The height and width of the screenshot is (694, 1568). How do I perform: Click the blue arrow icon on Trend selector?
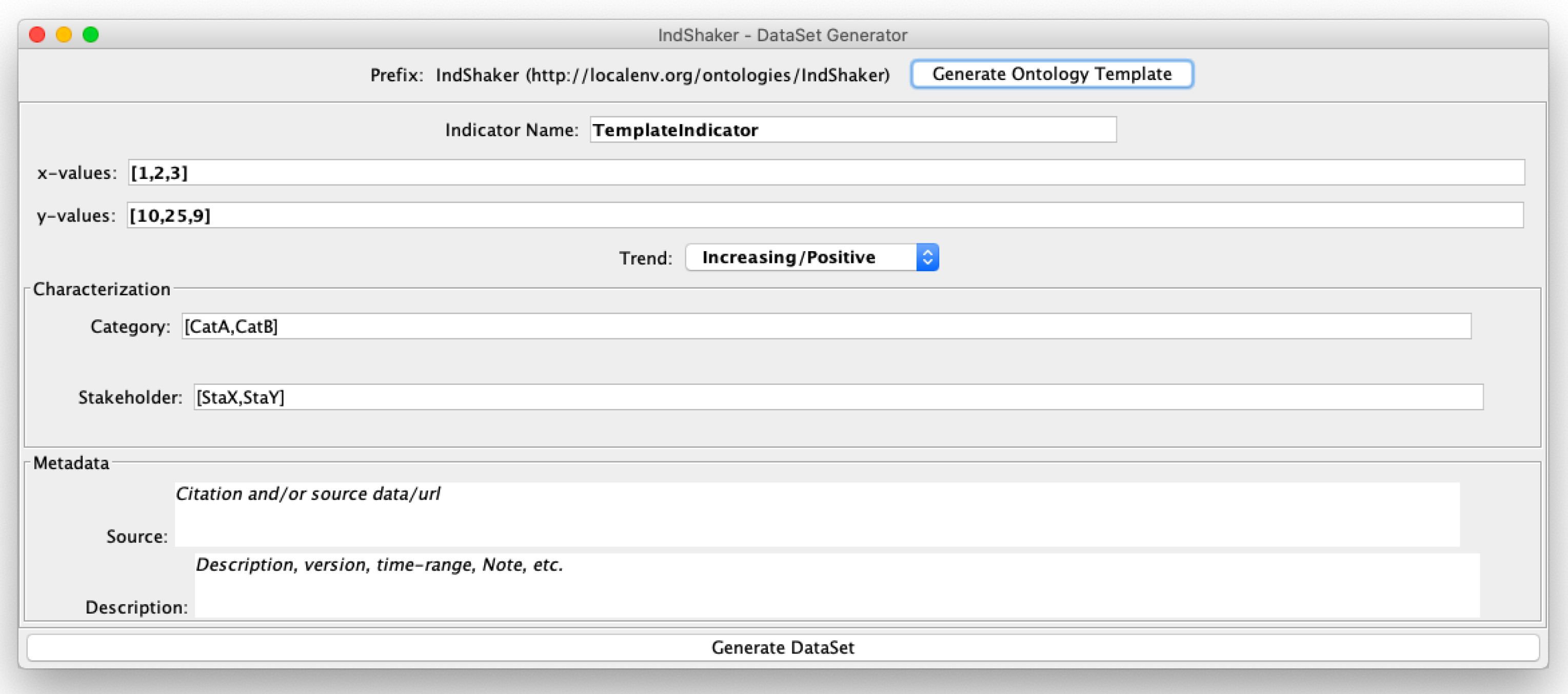click(927, 257)
